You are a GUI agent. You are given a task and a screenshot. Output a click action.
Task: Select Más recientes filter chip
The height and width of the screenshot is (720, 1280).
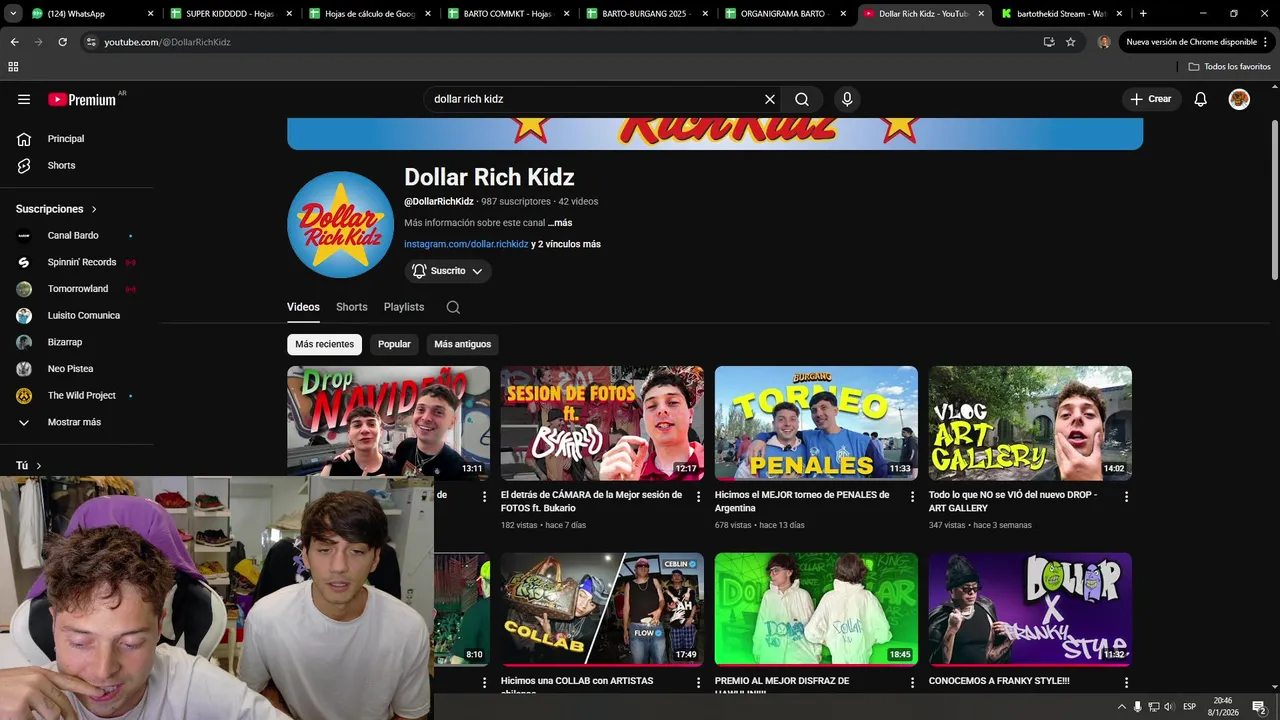[x=324, y=344]
